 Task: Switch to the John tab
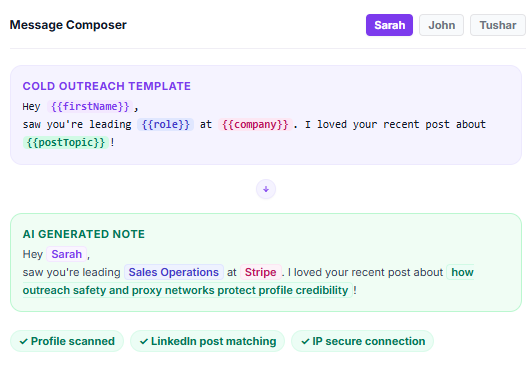tap(441, 25)
